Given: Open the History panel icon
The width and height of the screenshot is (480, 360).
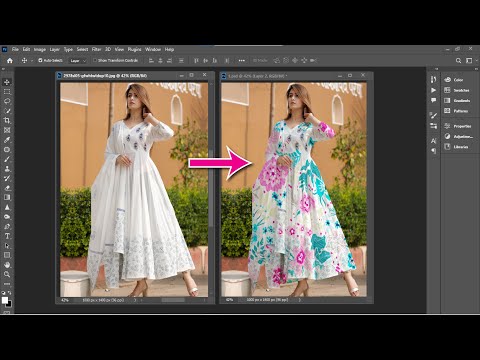Looking at the screenshot, I should pyautogui.click(x=433, y=80).
